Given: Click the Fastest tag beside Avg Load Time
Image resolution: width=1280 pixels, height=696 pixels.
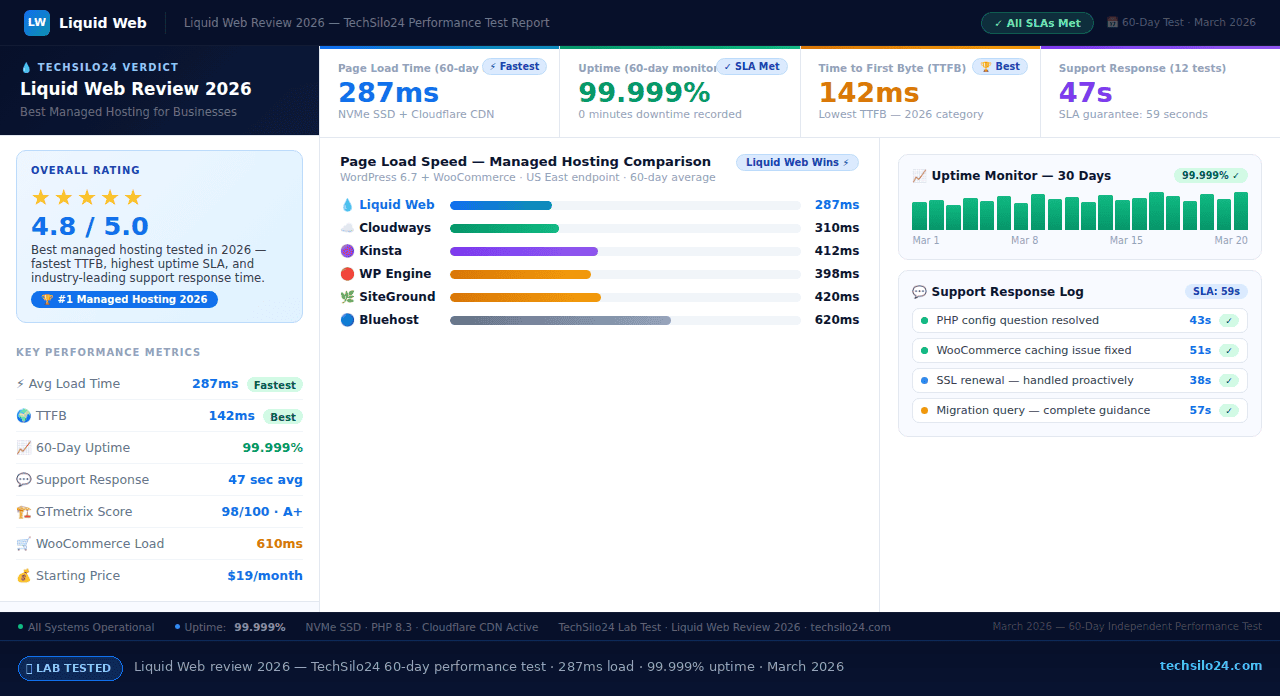Looking at the screenshot, I should coord(275,385).
